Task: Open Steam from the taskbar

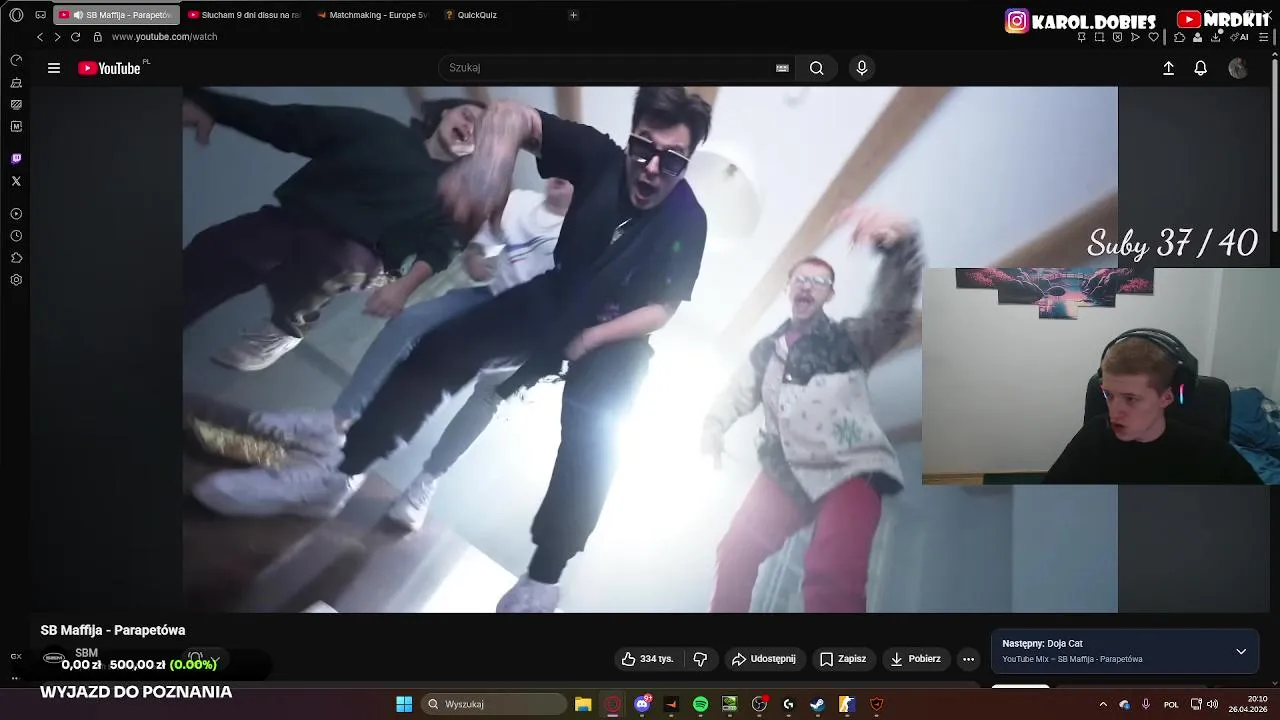Action: 817,704
